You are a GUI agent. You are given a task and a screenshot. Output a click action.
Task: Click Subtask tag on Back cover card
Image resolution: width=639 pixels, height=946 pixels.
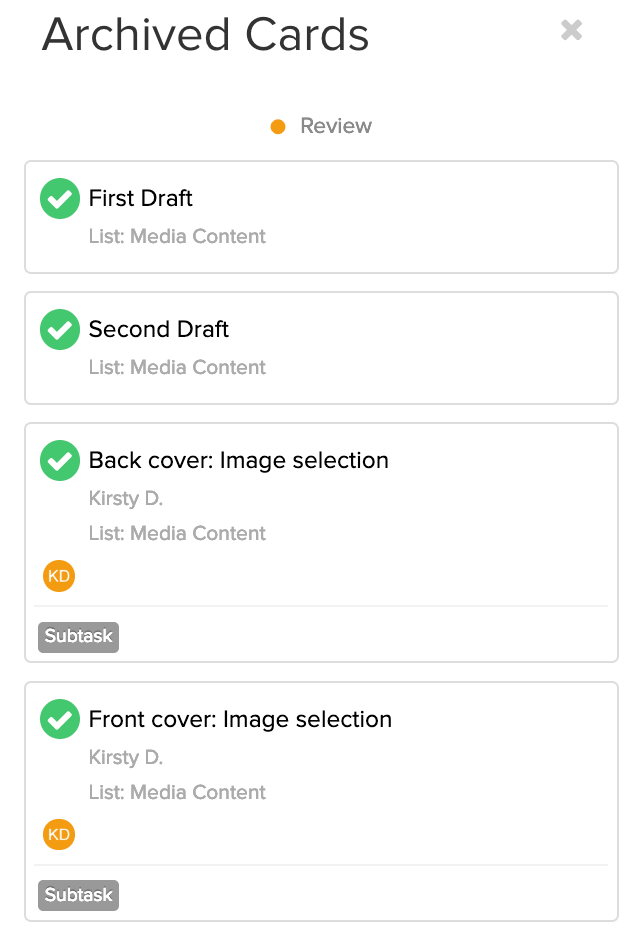click(78, 637)
